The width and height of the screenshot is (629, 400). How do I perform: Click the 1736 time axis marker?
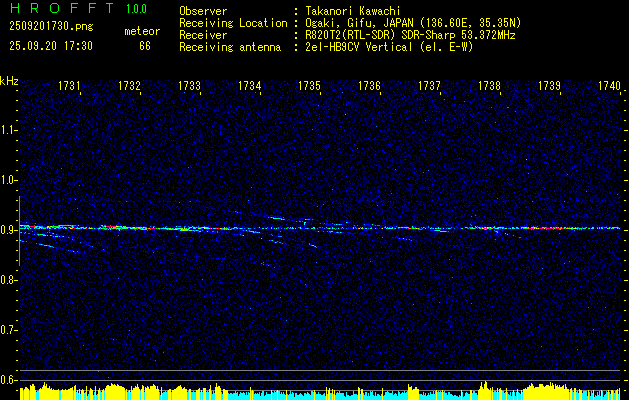pyautogui.click(x=369, y=85)
